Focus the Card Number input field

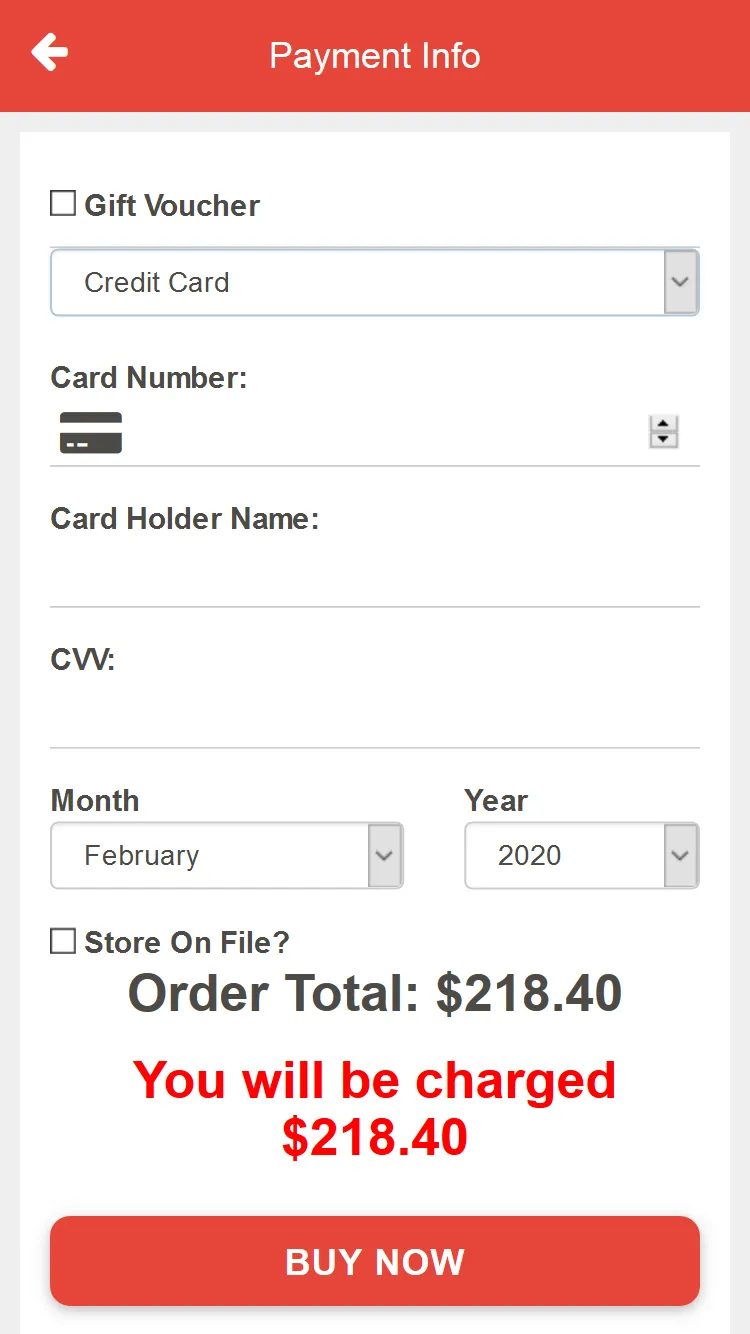tap(385, 432)
